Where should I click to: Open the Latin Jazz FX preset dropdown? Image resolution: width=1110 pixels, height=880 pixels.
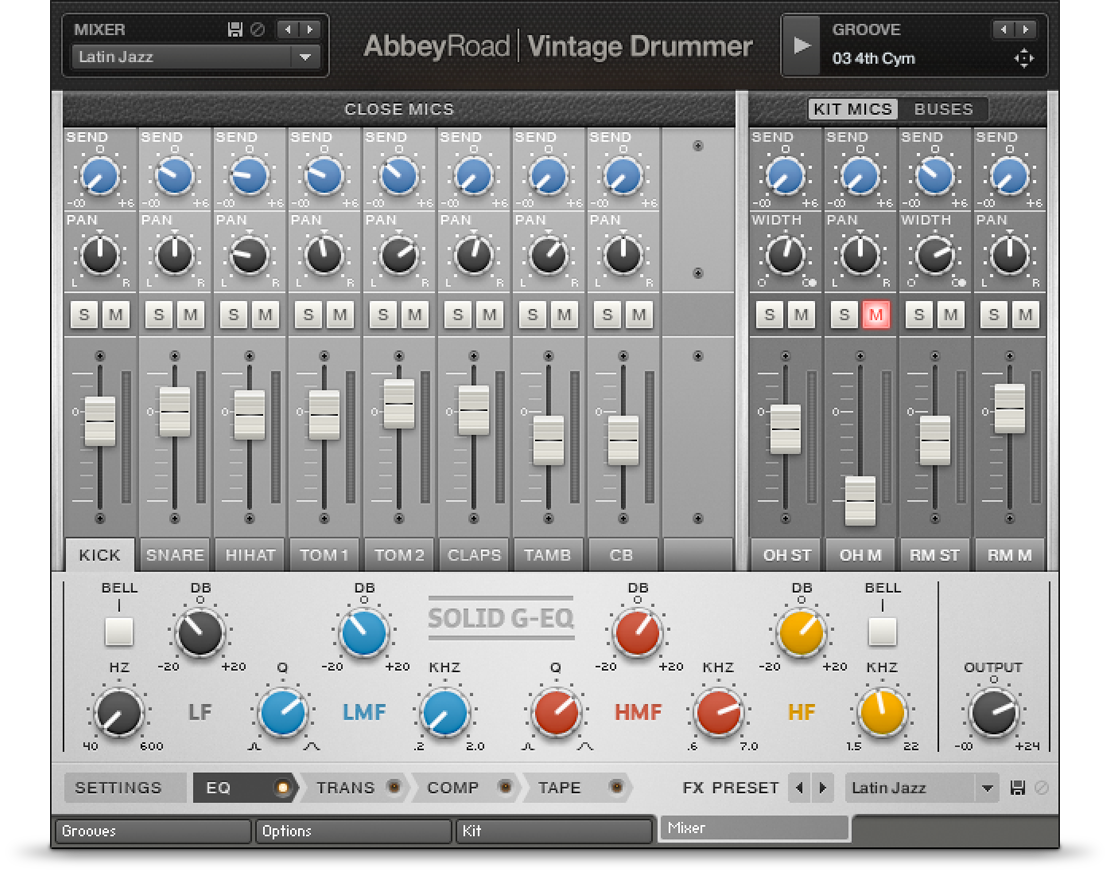[922, 788]
